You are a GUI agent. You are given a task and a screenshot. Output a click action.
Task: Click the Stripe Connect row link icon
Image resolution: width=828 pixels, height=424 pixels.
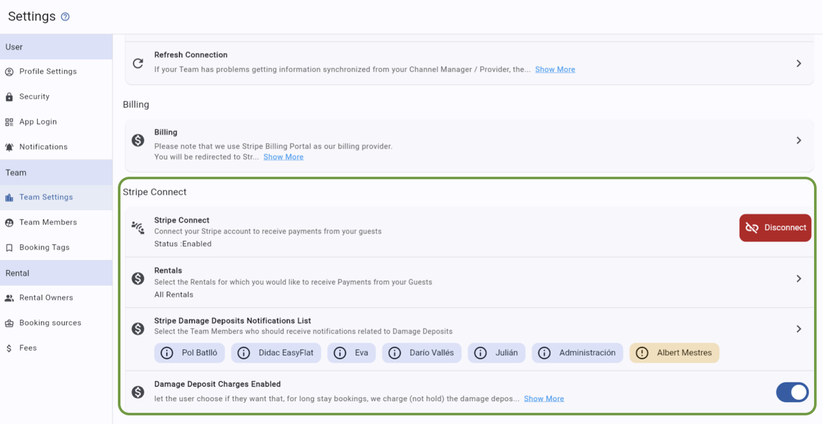point(138,228)
